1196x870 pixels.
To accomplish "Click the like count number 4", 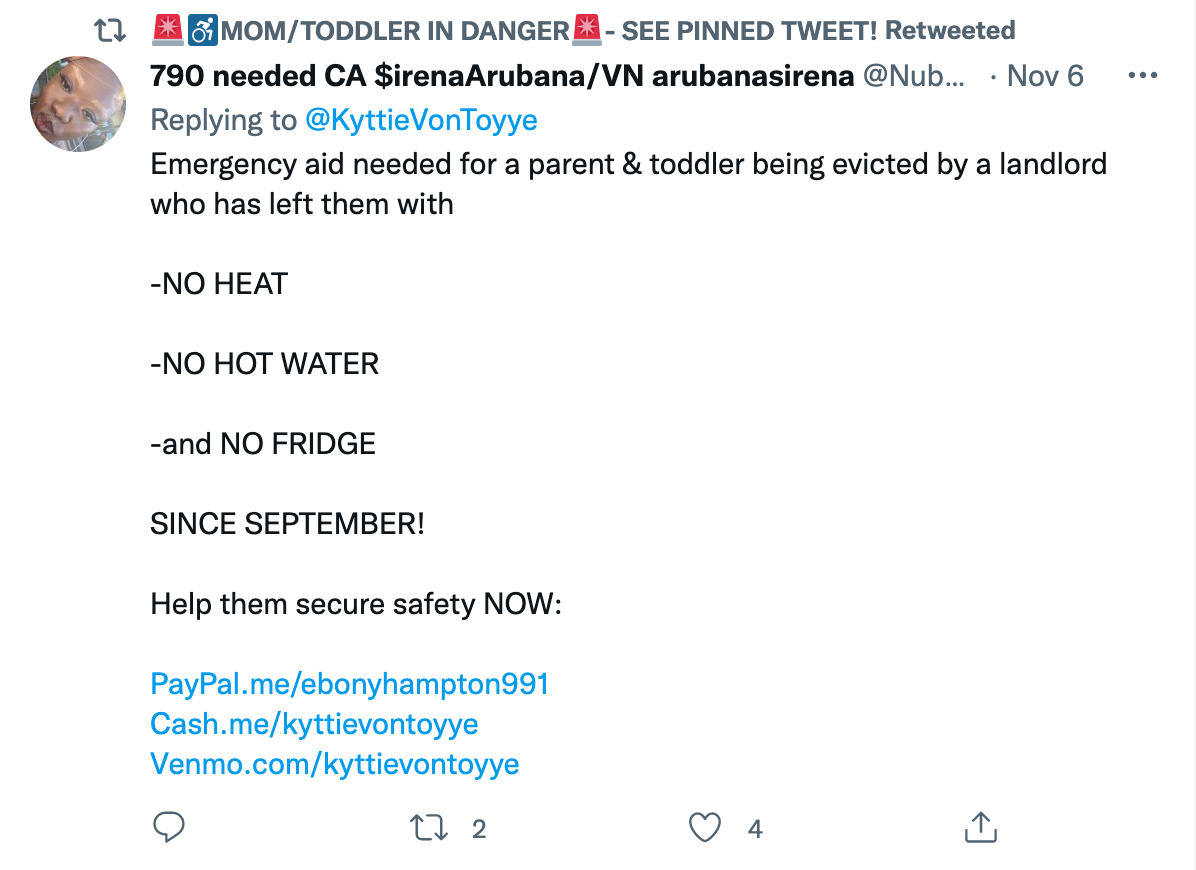I will tap(755, 829).
